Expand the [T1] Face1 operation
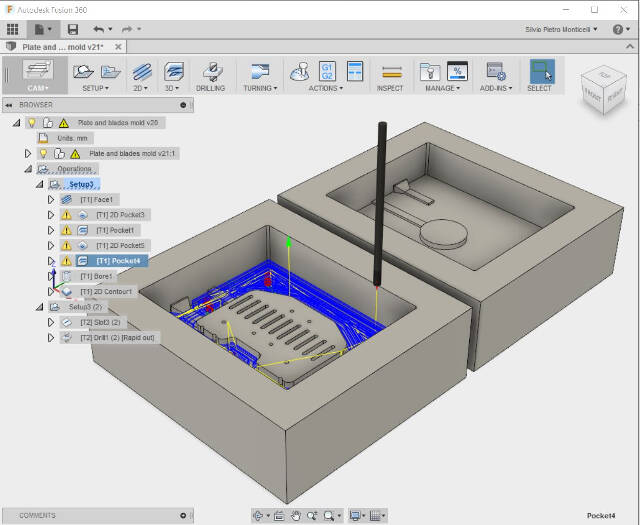This screenshot has width=640, height=525. (x=51, y=200)
